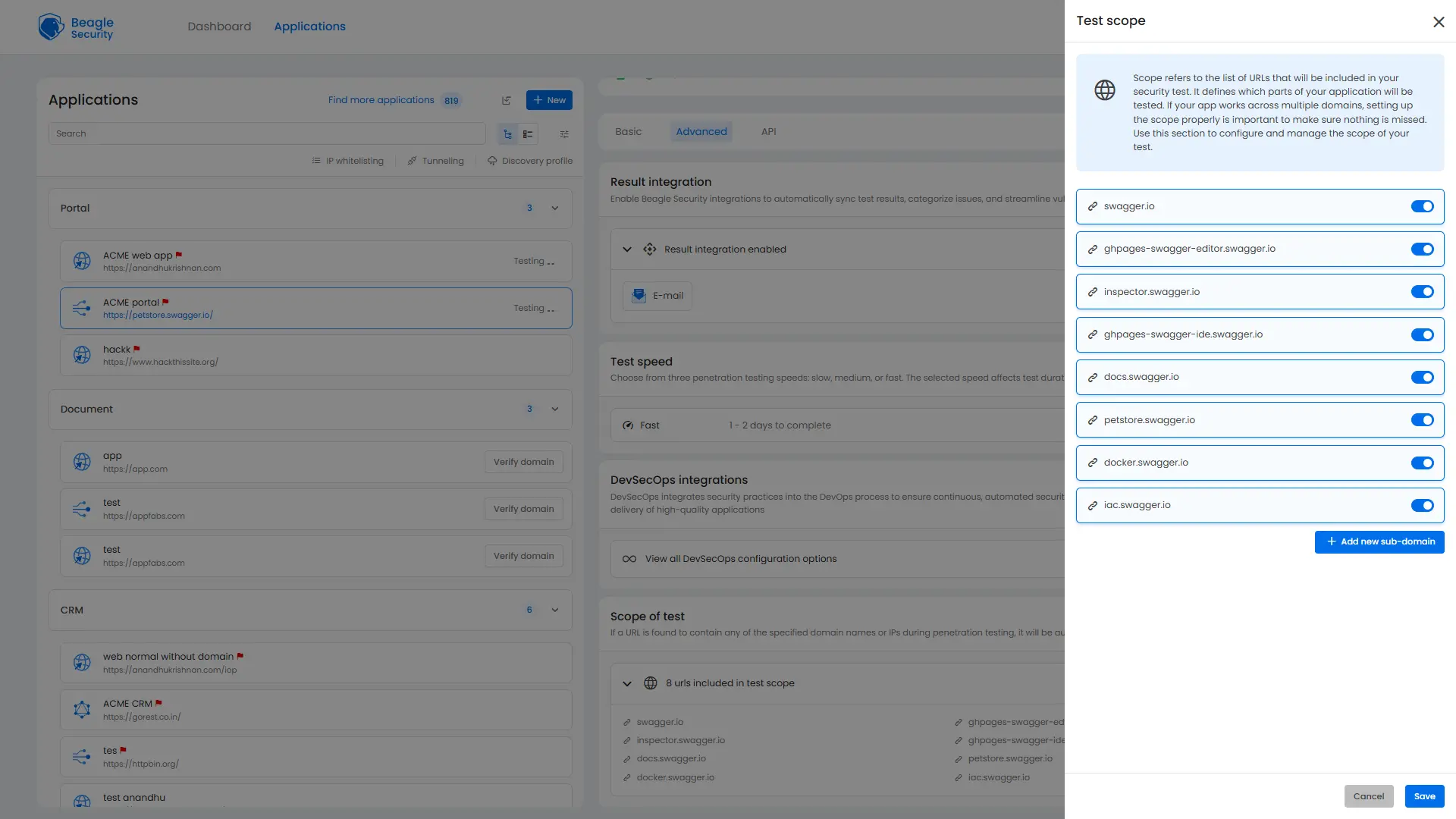
Task: Collapse the CRM group chevron
Action: coord(555,610)
